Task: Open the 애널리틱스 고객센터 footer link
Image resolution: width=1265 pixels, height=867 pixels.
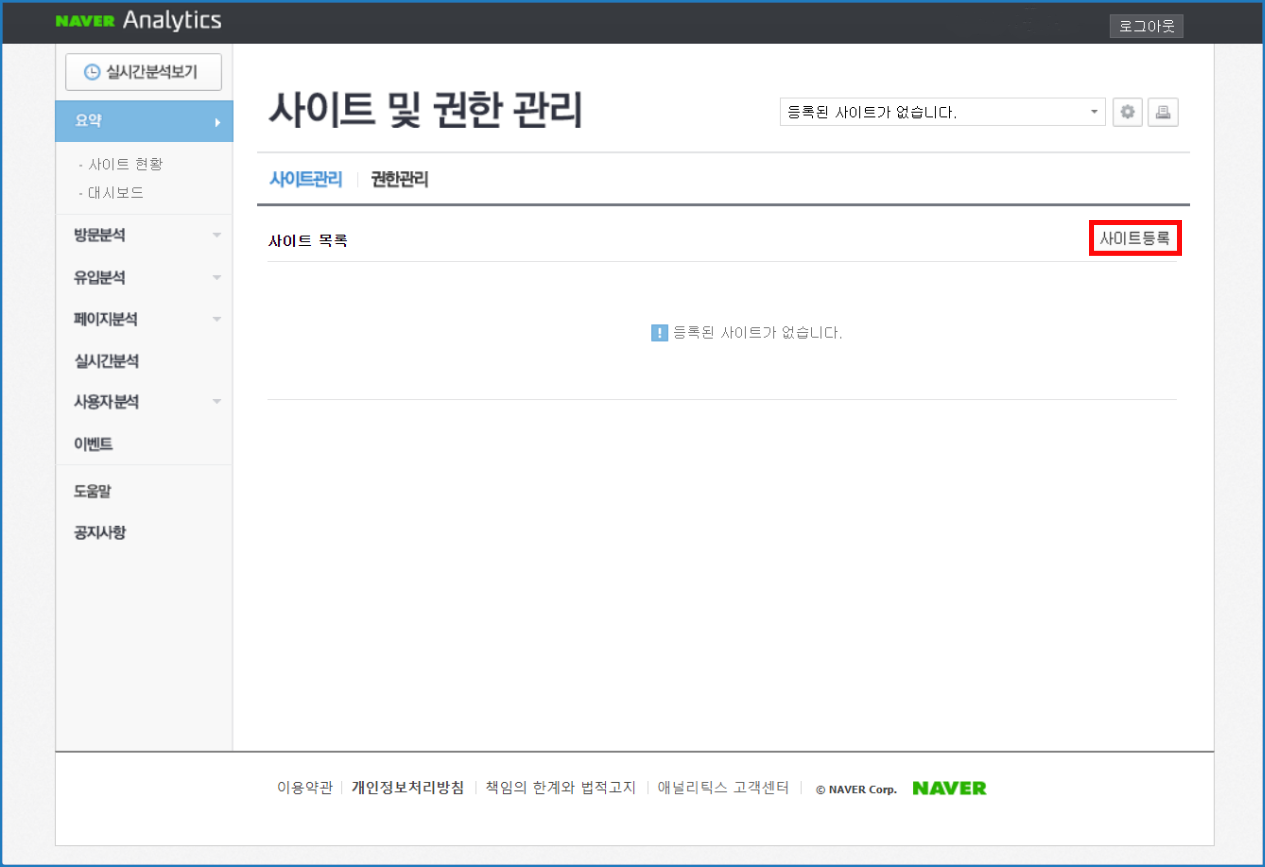Action: (723, 788)
